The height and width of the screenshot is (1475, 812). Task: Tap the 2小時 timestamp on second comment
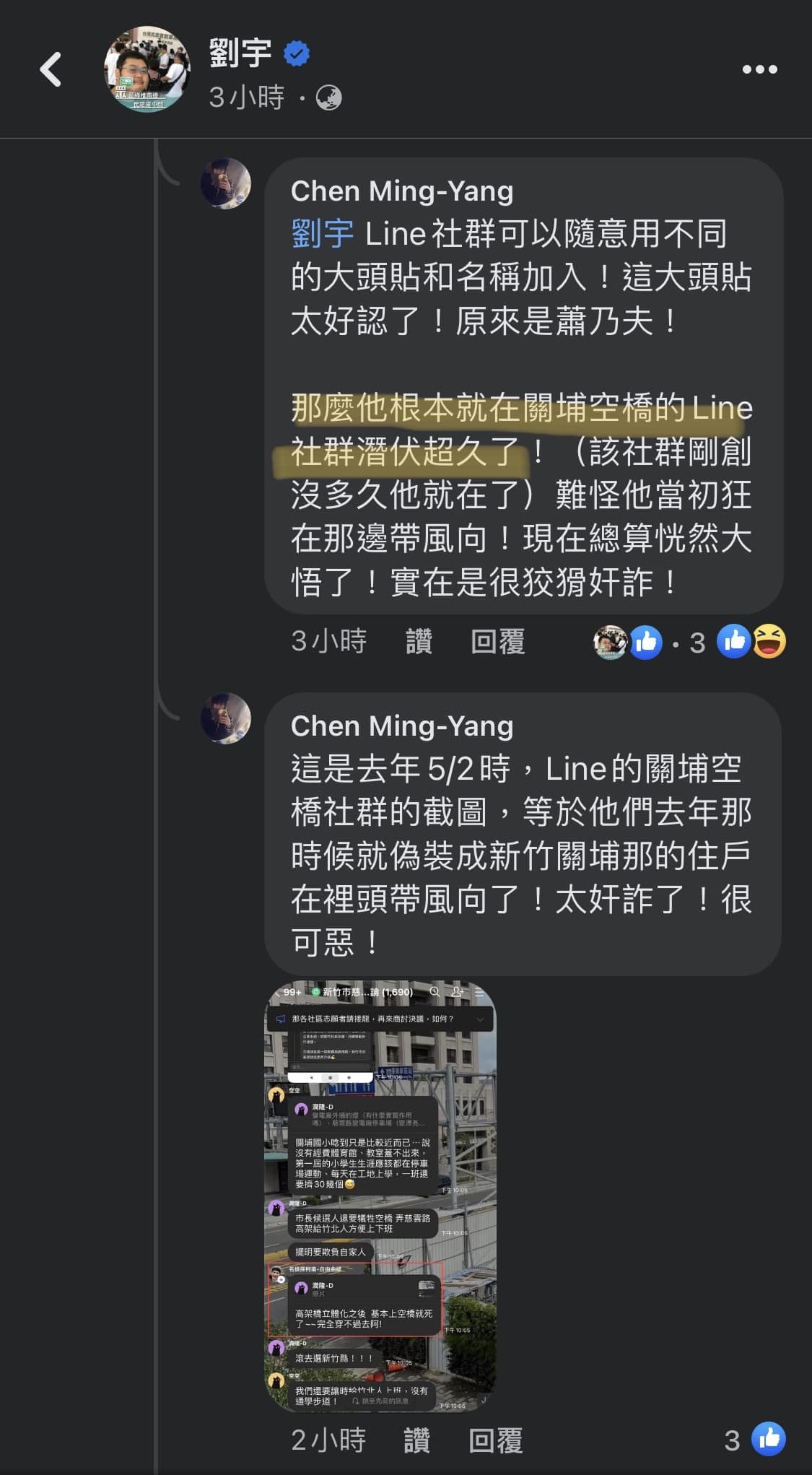(328, 1440)
